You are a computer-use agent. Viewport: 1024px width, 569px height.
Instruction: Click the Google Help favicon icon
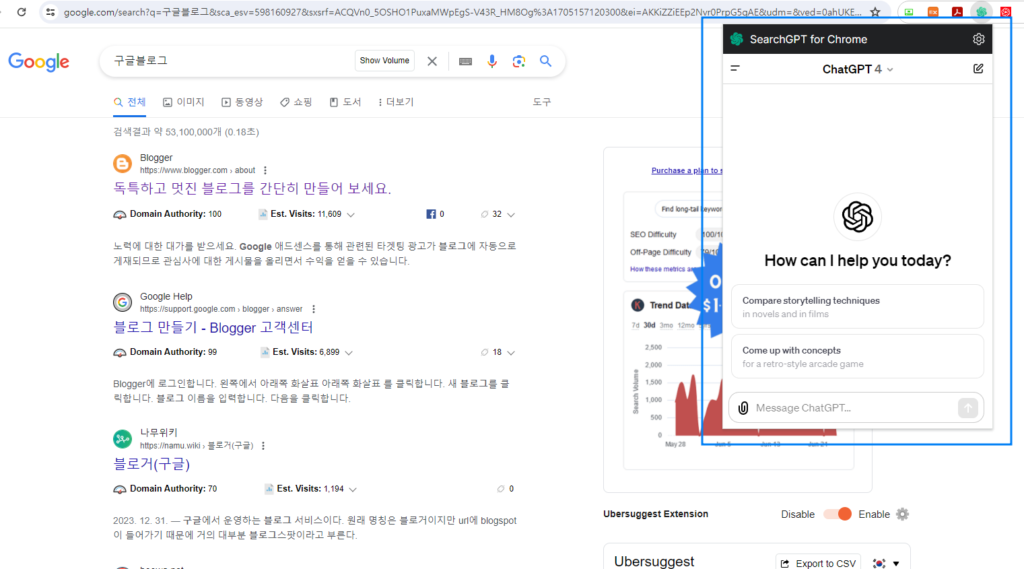pyautogui.click(x=122, y=302)
